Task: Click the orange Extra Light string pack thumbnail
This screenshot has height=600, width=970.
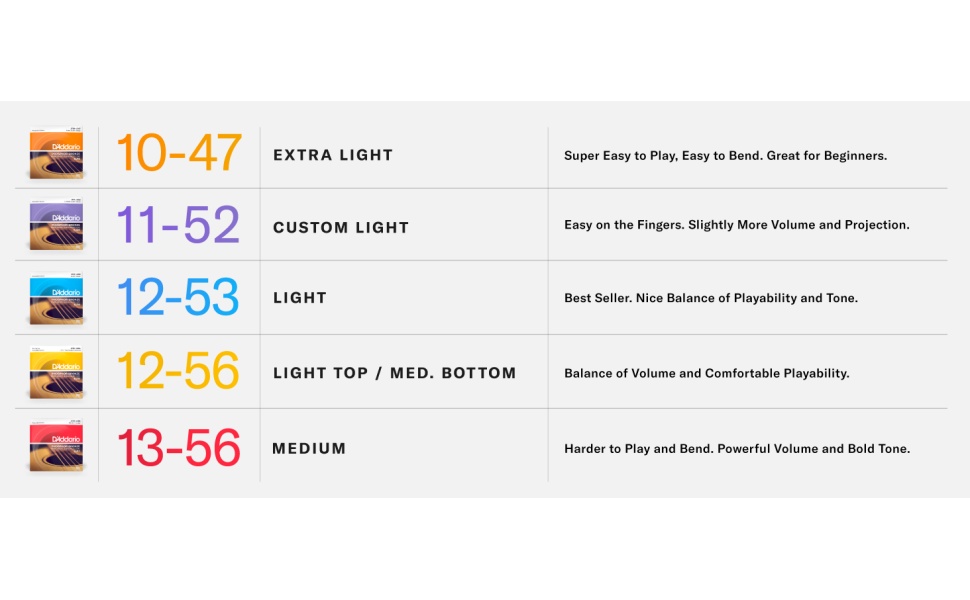Action: 56,154
